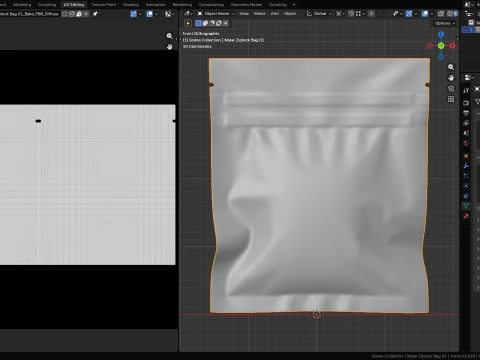
Task: Toggle the camera view icon in viewport
Action: click(451, 88)
